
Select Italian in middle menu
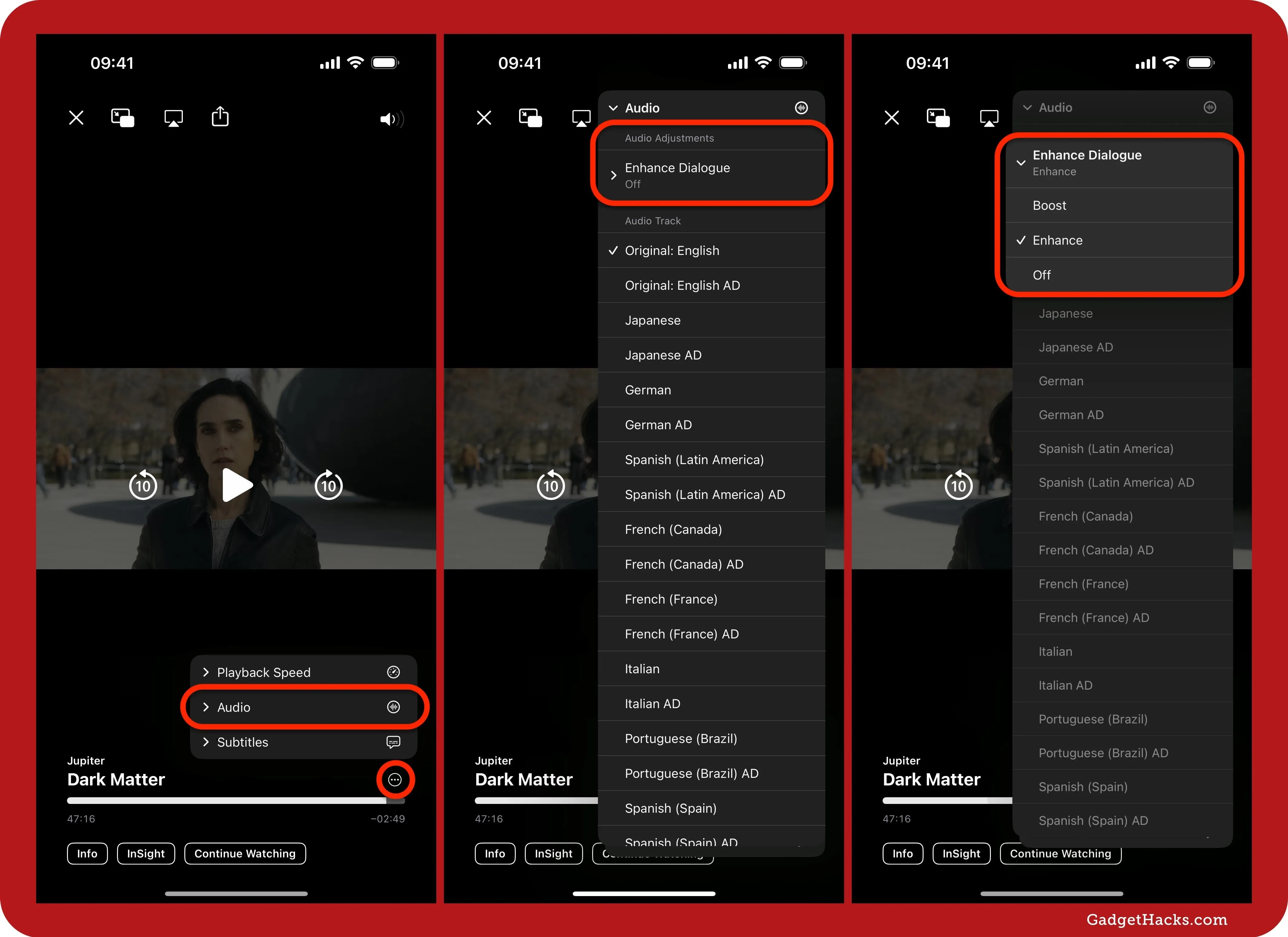tap(712, 669)
